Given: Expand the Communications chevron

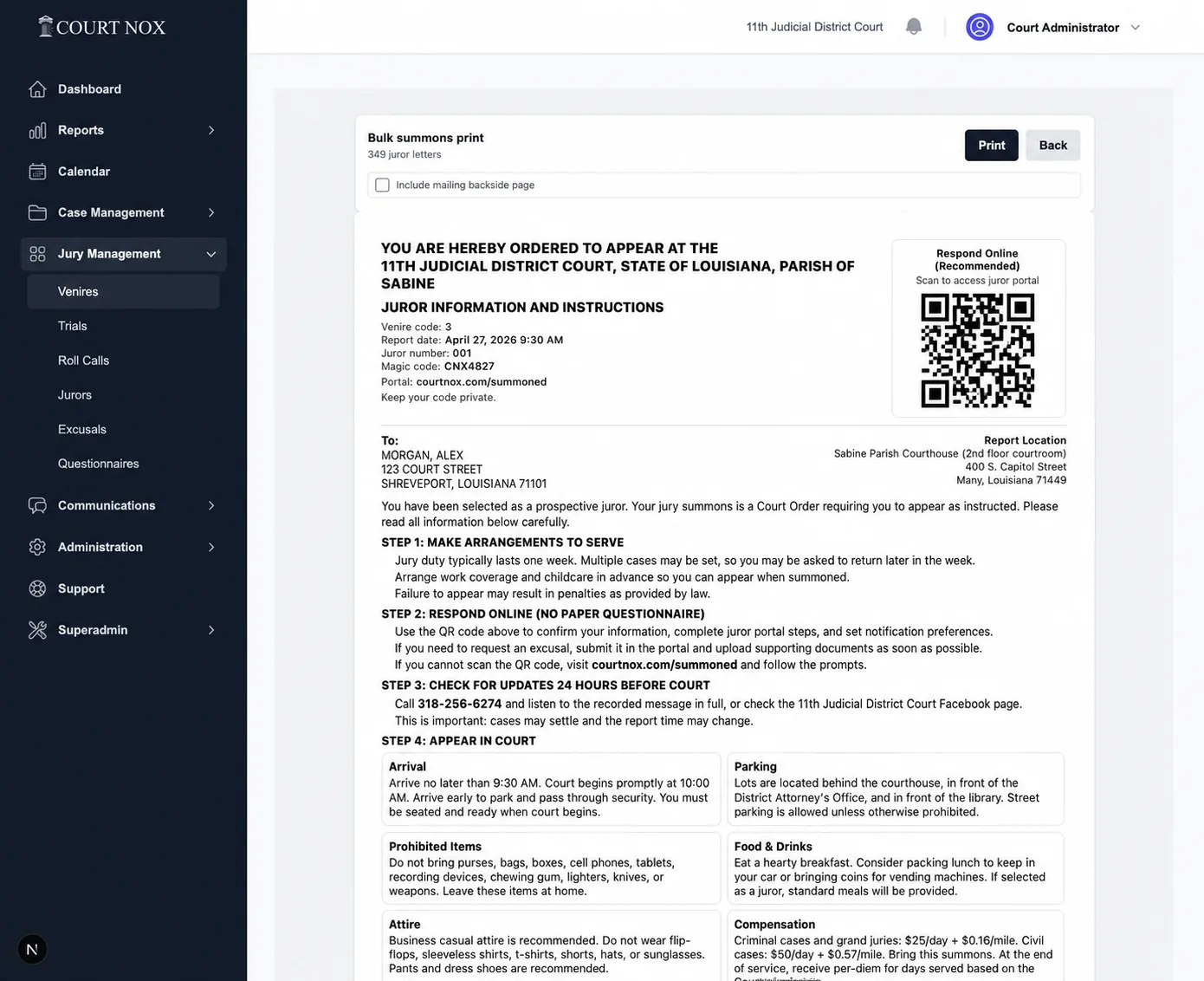Looking at the screenshot, I should 210,505.
